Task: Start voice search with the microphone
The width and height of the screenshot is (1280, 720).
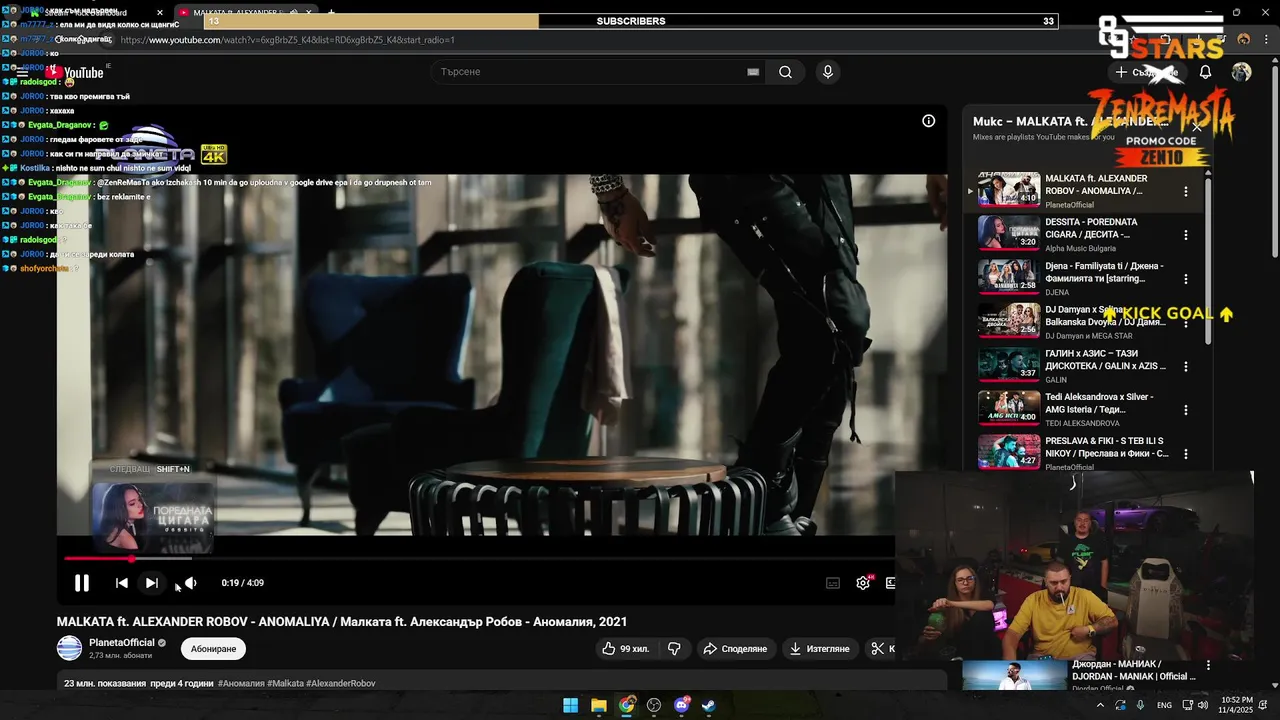Action: pos(827,72)
